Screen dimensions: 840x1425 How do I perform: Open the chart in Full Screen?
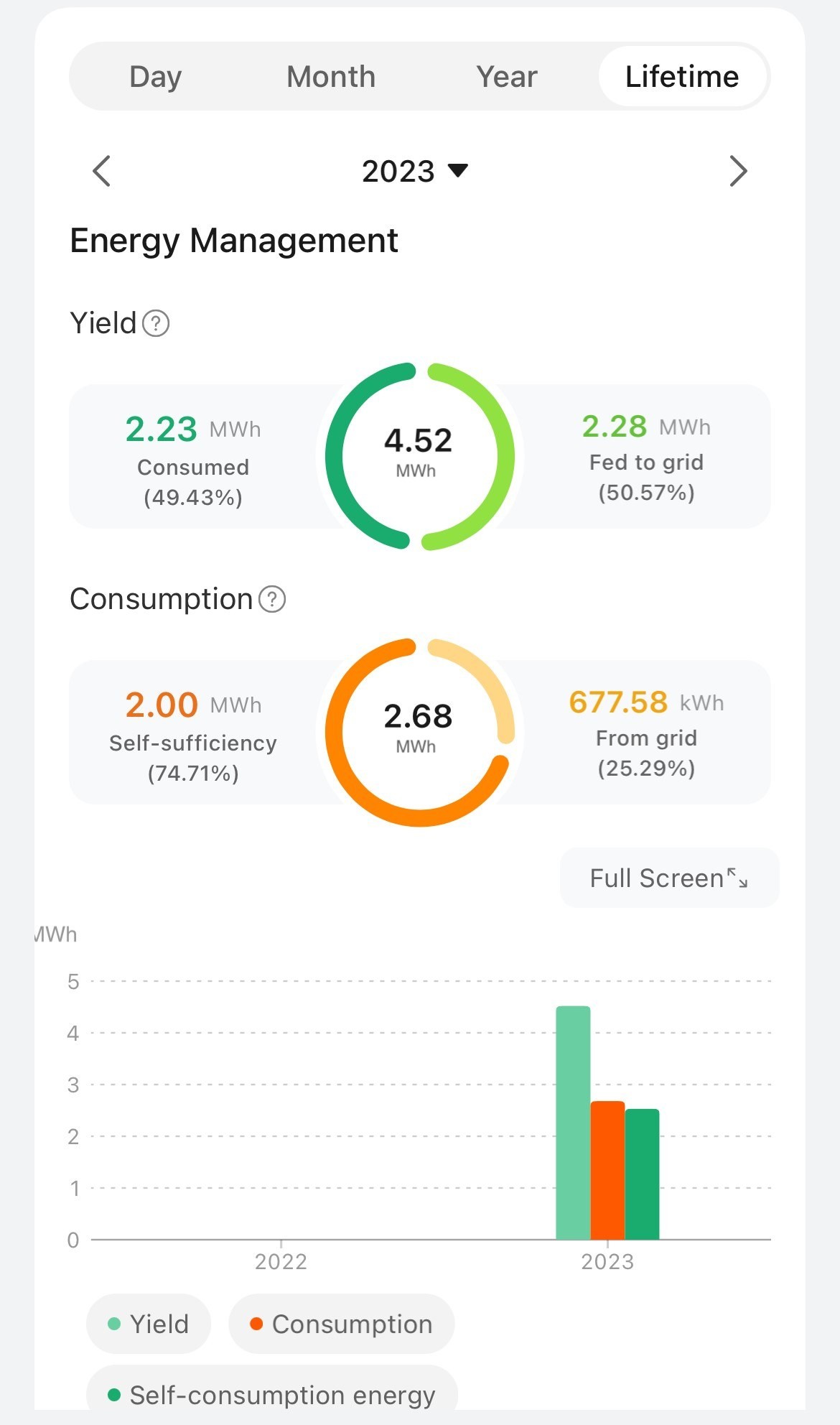657,878
